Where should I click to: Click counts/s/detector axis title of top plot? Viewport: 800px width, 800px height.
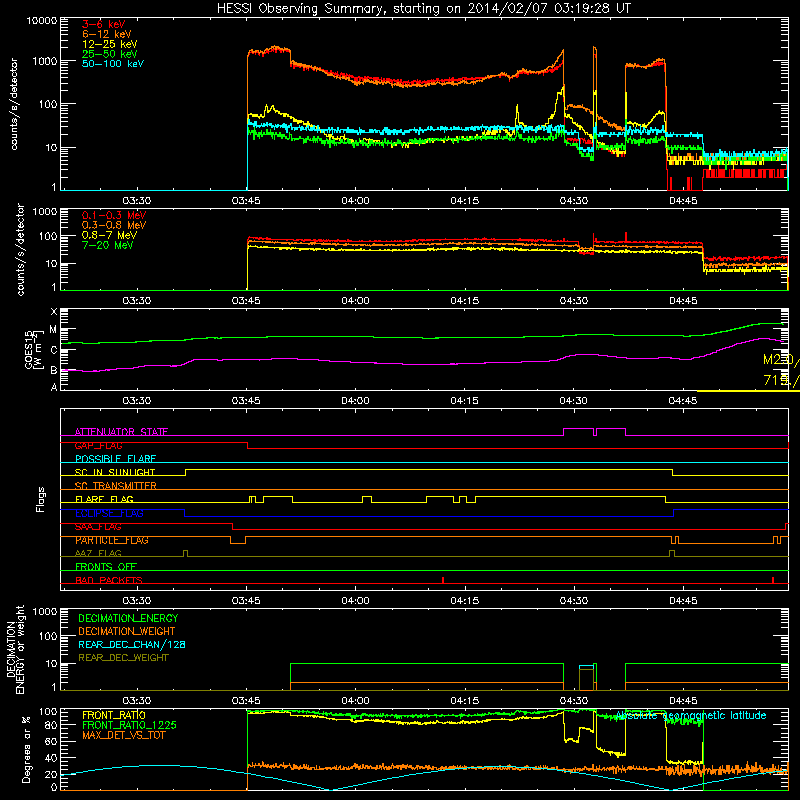(13, 104)
